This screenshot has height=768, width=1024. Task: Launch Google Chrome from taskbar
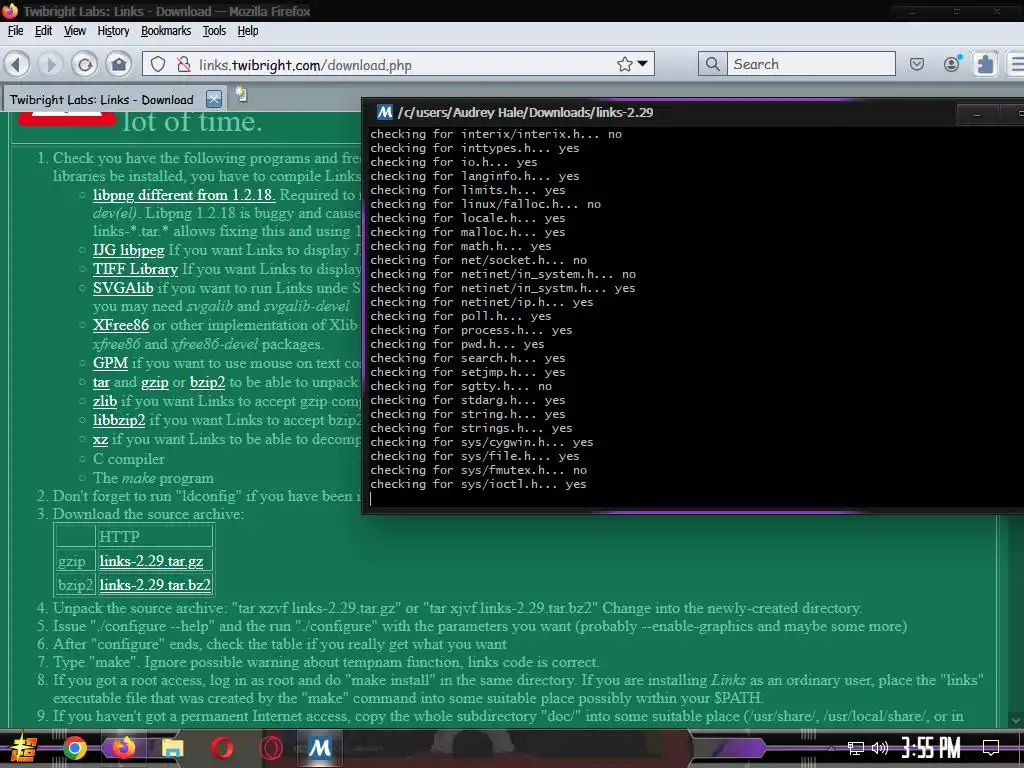tap(74, 748)
